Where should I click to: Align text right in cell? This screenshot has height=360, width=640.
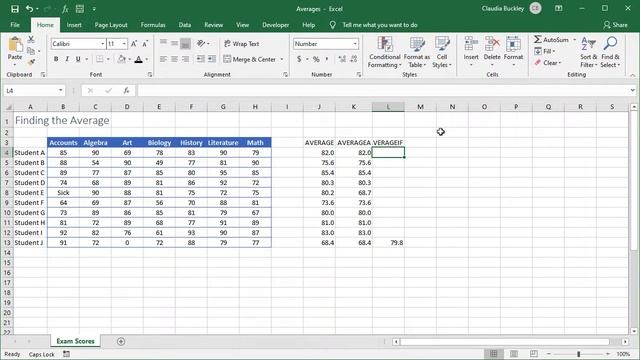pos(185,59)
